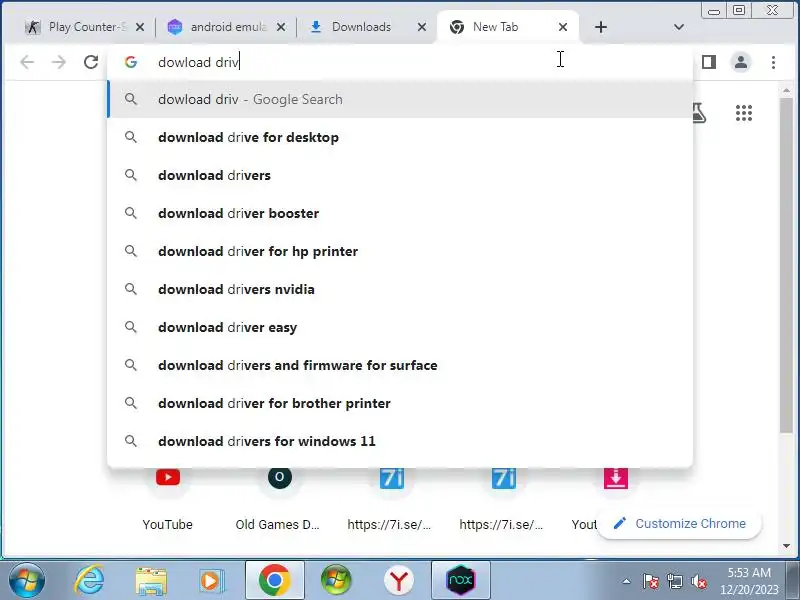This screenshot has width=800, height=600.
Task: Choose 'download drive for desktop' suggestion
Action: point(400,137)
